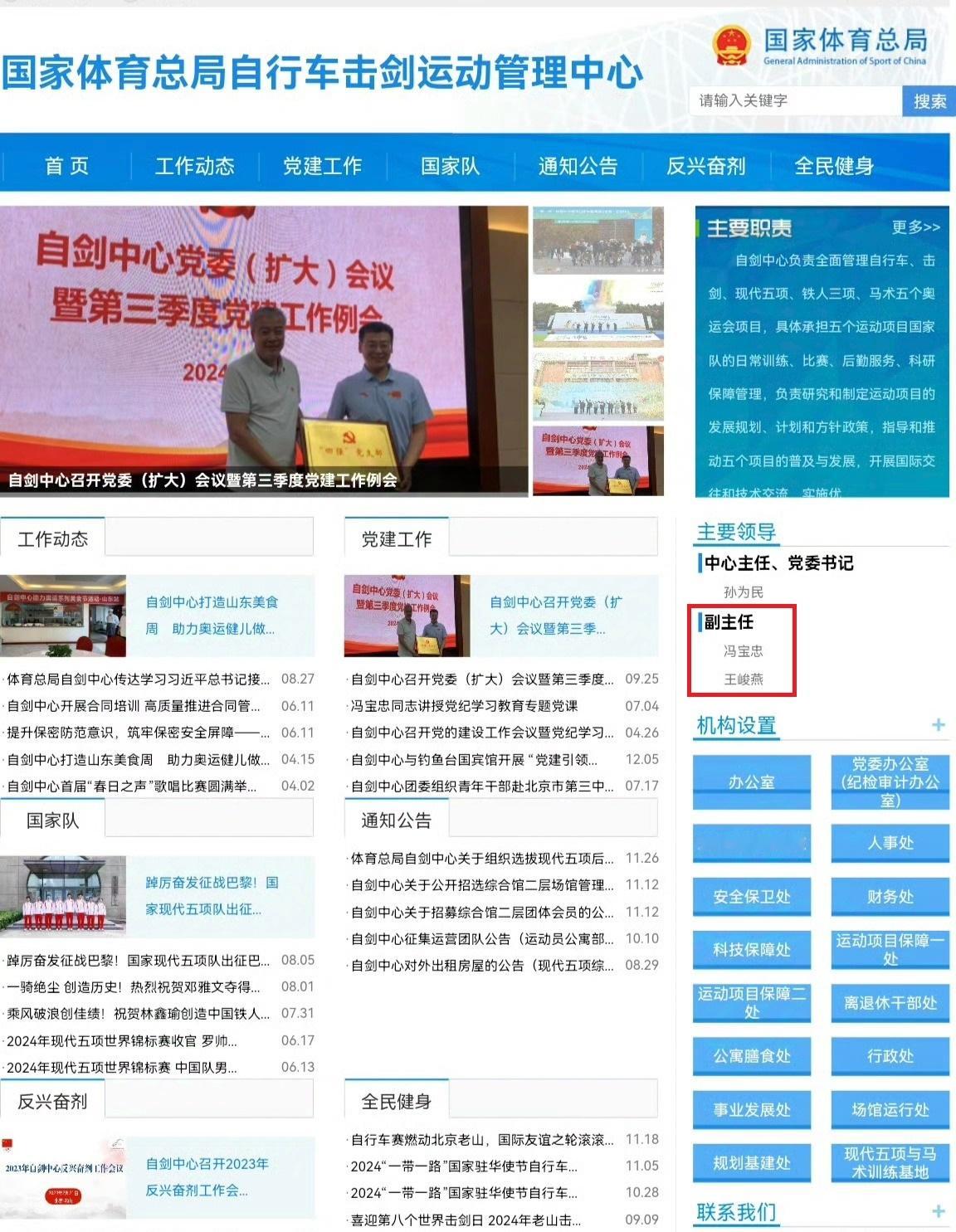956x1232 pixels.
Task: Click 国家队 featured team photo thumbnail
Action: pos(63,896)
